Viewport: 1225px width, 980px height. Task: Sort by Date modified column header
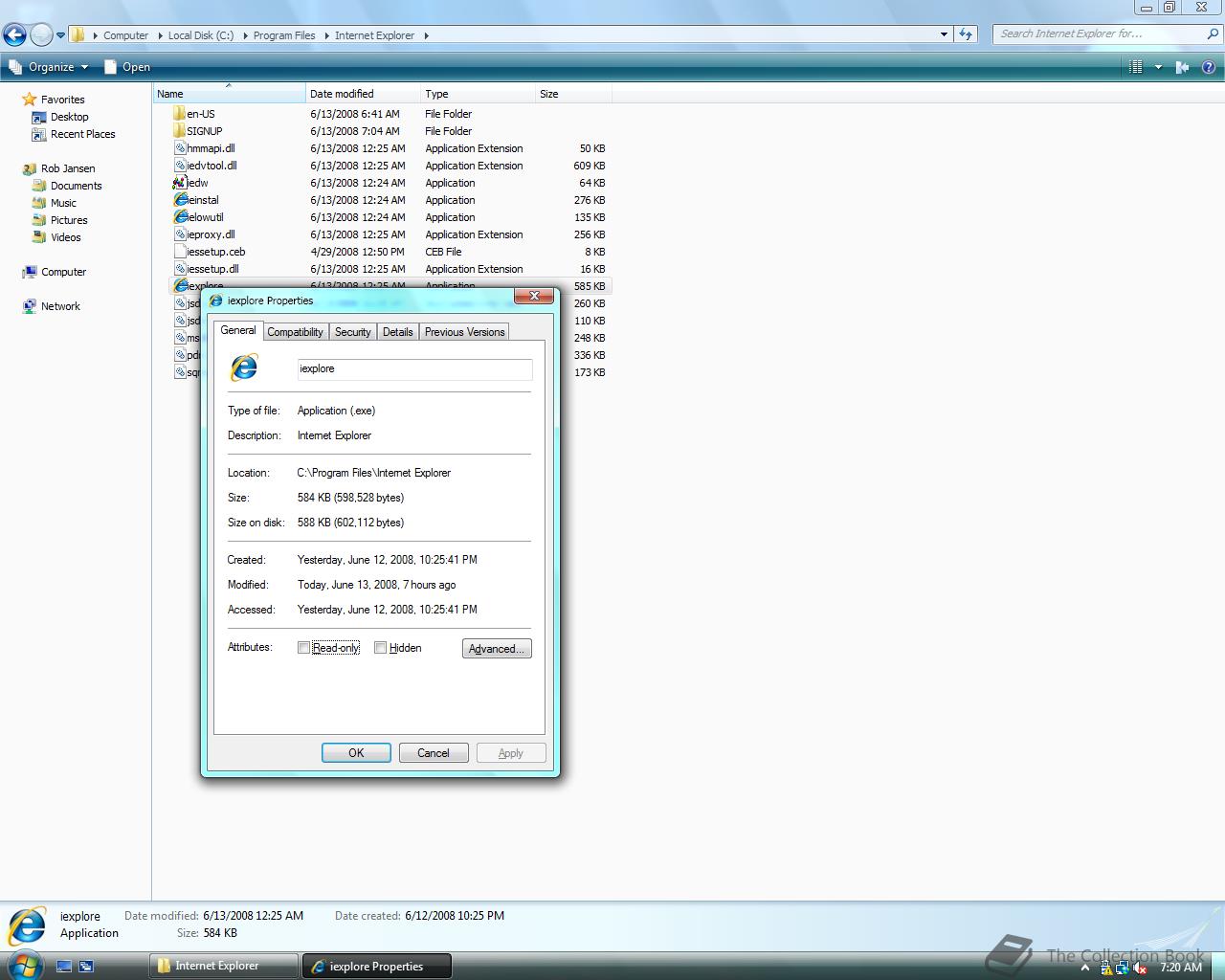click(363, 94)
